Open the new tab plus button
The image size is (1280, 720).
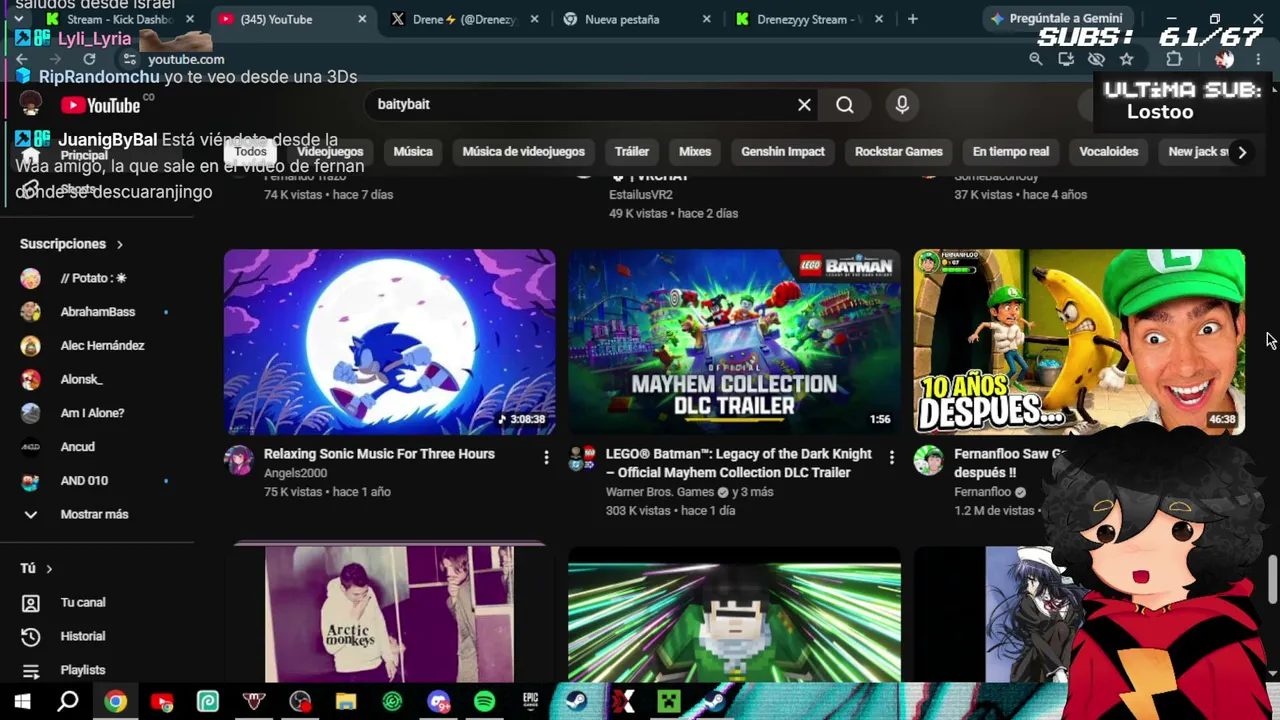pos(912,19)
